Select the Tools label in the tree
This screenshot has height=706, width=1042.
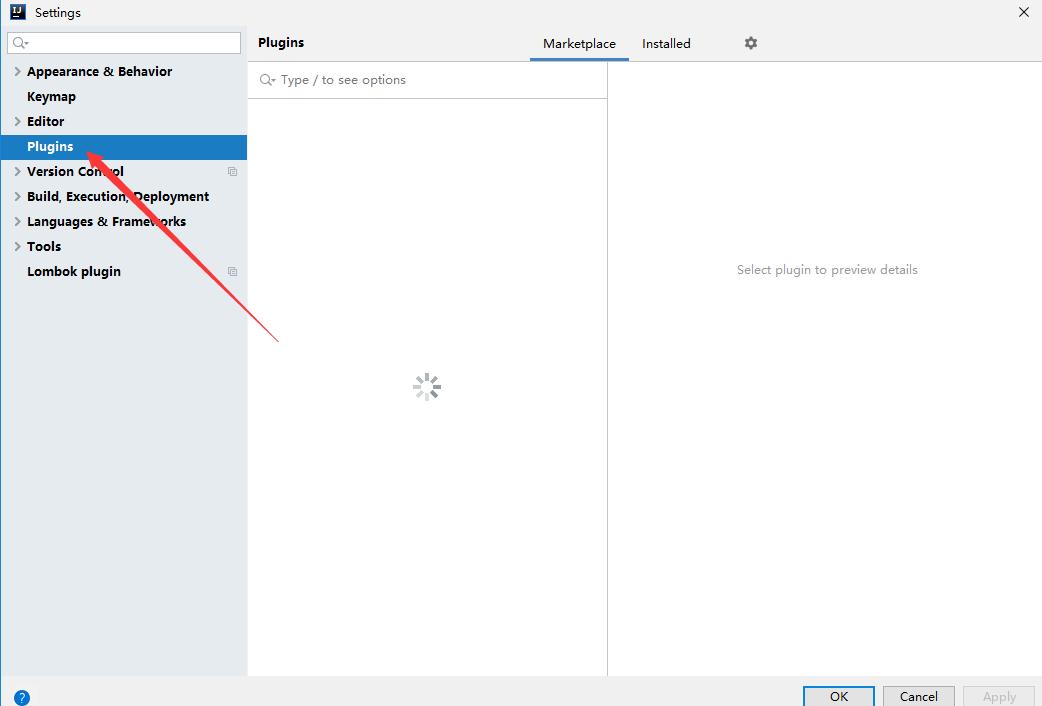tap(44, 246)
